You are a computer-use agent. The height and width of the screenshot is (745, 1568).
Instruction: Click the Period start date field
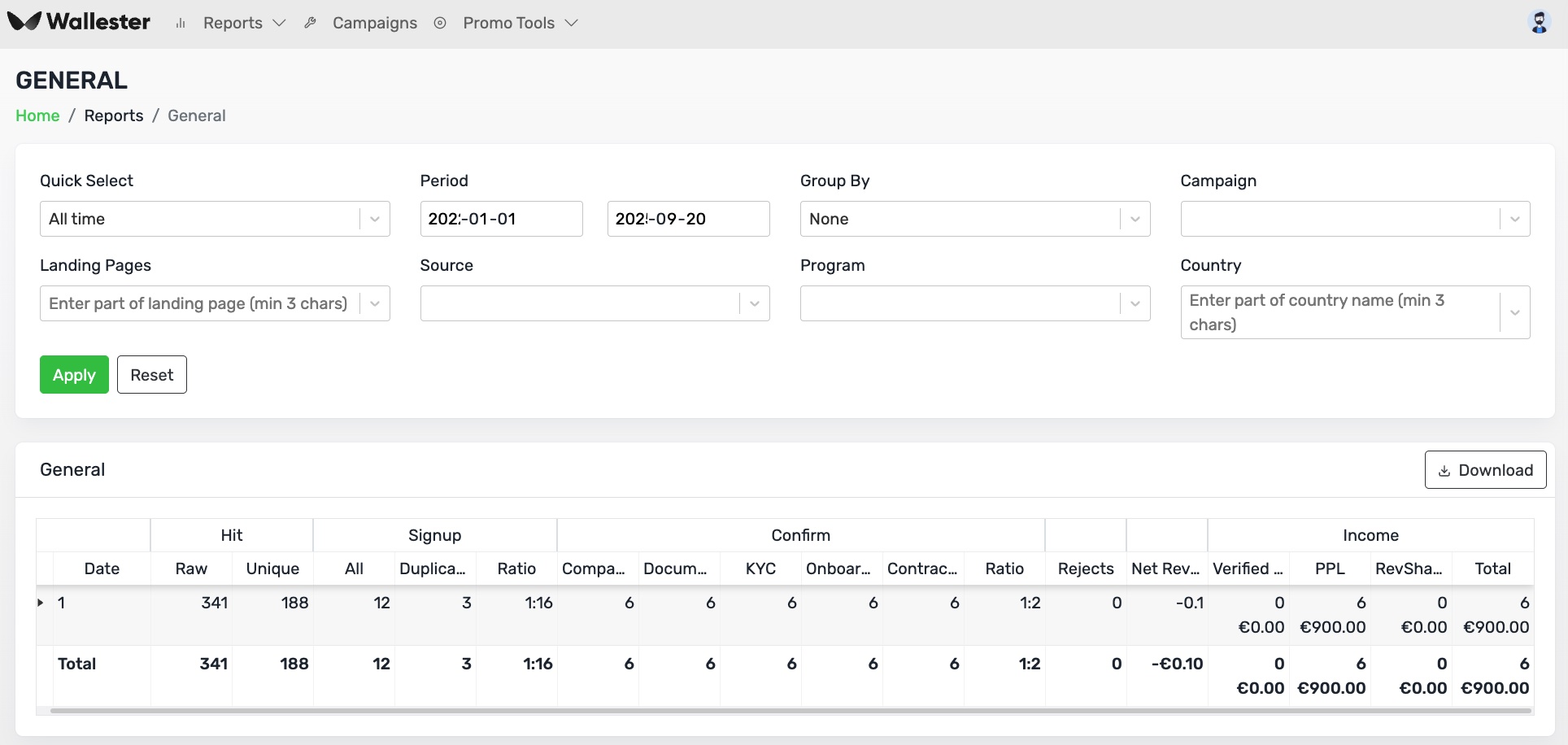[501, 219]
